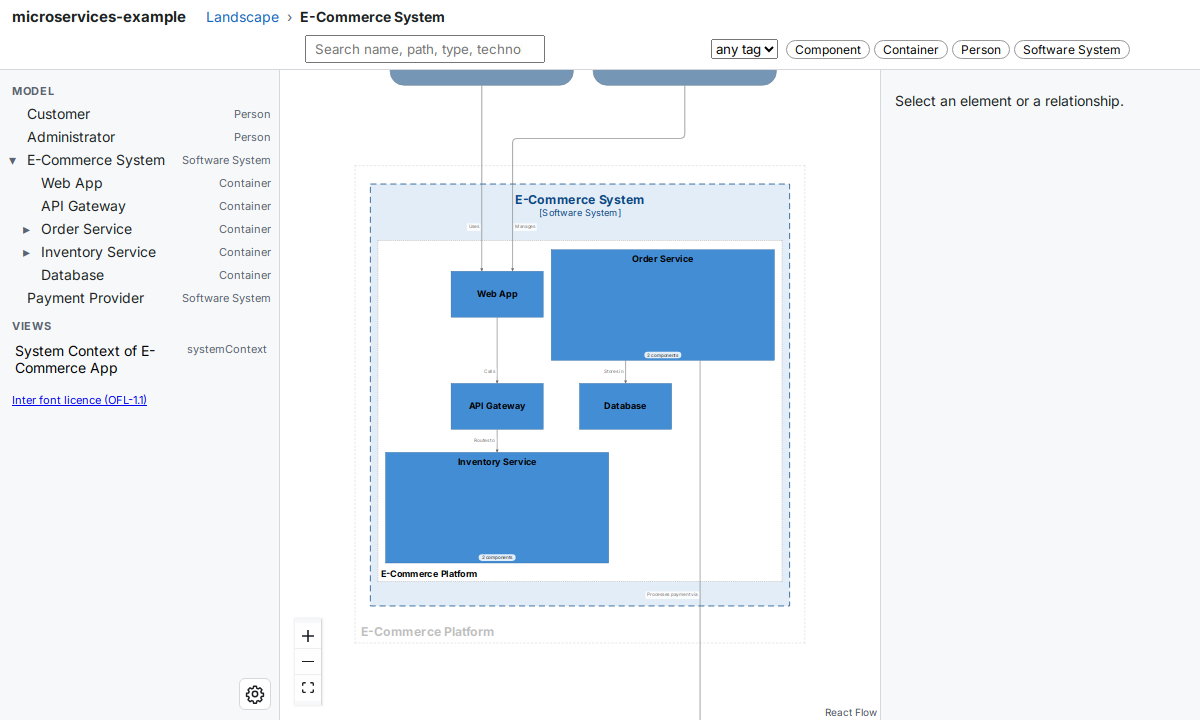Screen dimensions: 1200x720
Task: Click Processes payment via label
Action: point(672,594)
